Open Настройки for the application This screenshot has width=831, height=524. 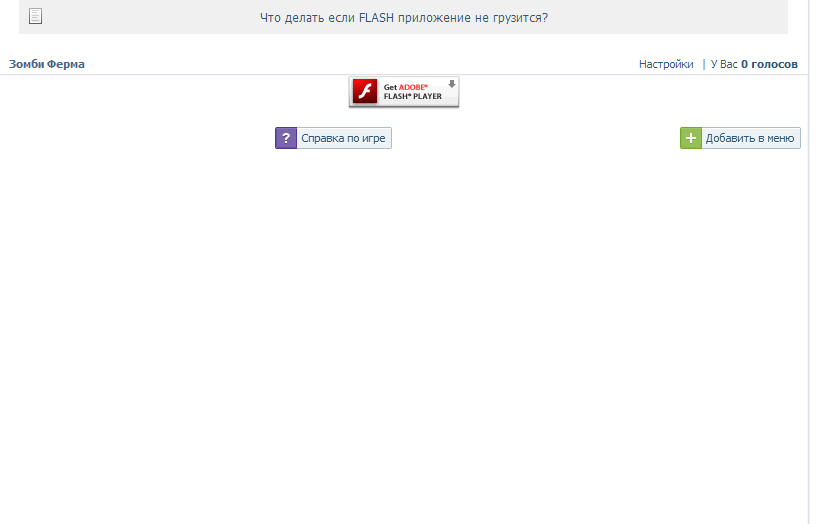click(x=666, y=64)
